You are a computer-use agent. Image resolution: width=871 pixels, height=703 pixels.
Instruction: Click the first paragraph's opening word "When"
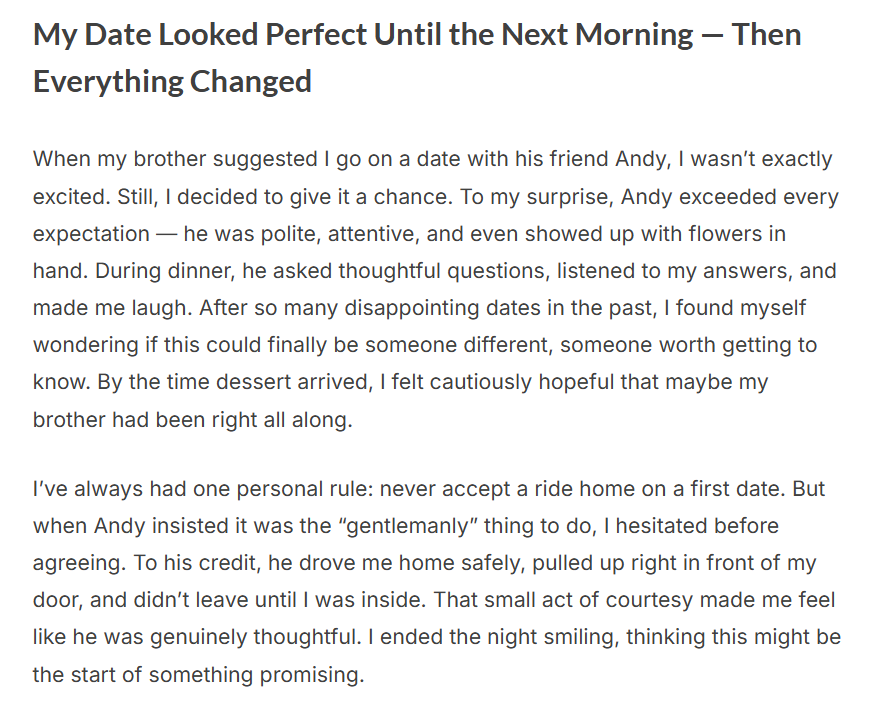pyautogui.click(x=59, y=159)
